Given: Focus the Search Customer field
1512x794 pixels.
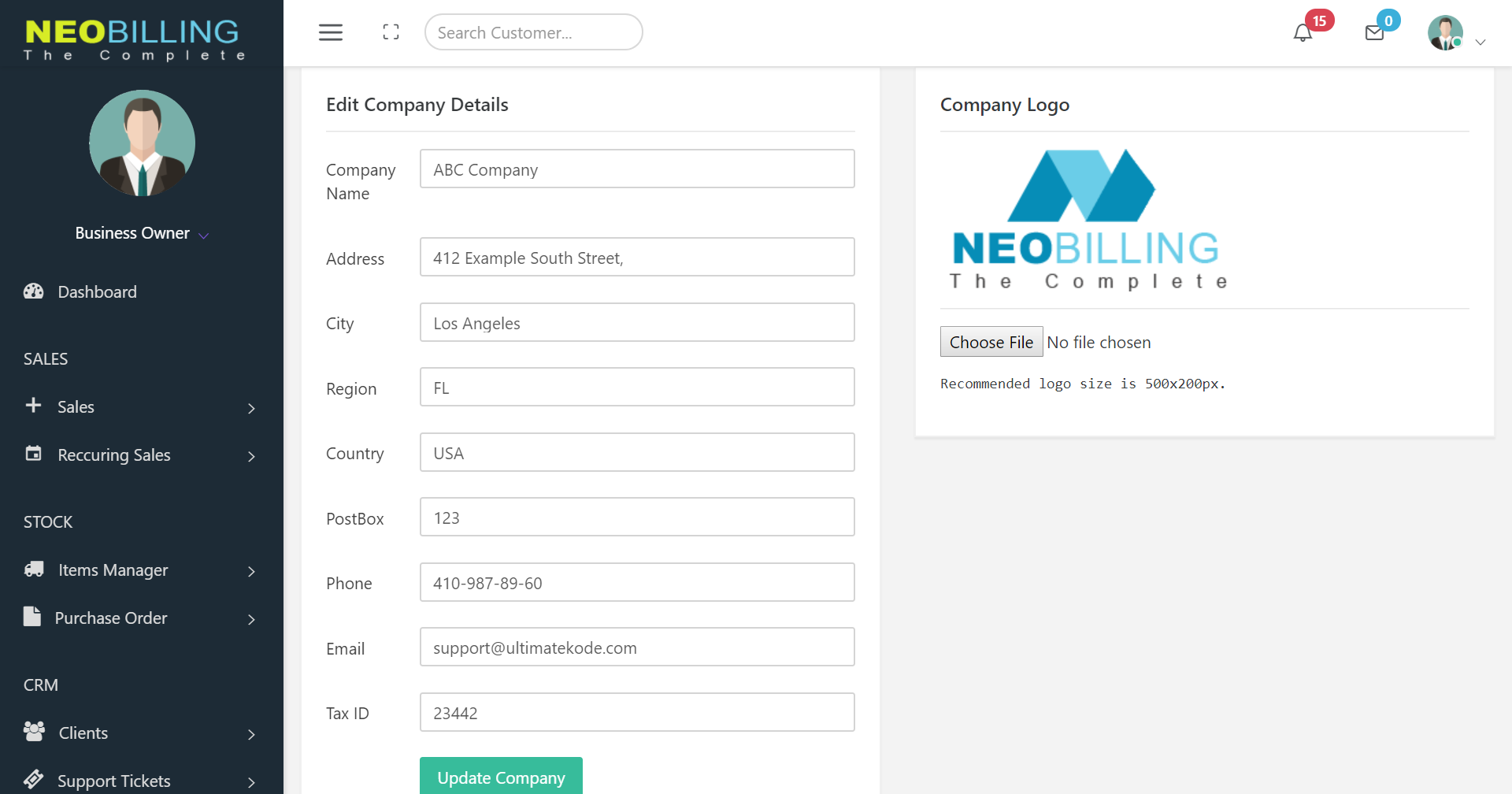Looking at the screenshot, I should tap(533, 32).
